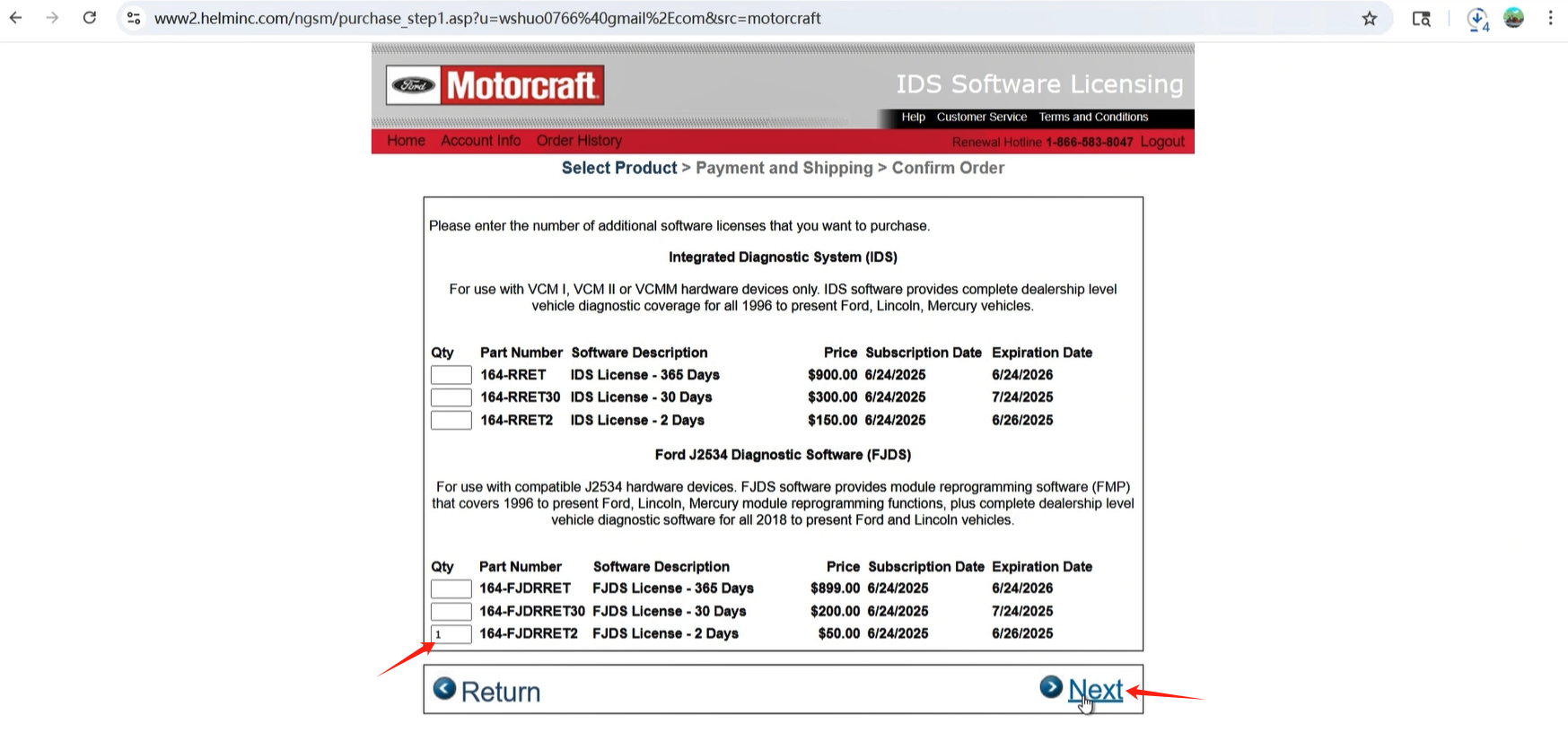Click the Logout link
This screenshot has width=1568, height=732.
point(1162,142)
